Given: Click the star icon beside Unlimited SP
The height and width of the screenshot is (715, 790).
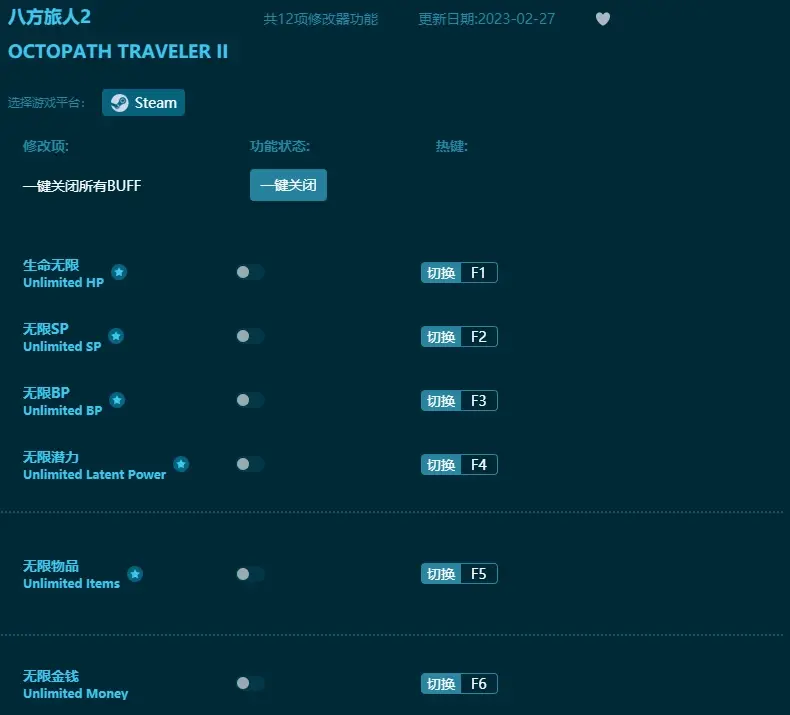Looking at the screenshot, I should [116, 336].
